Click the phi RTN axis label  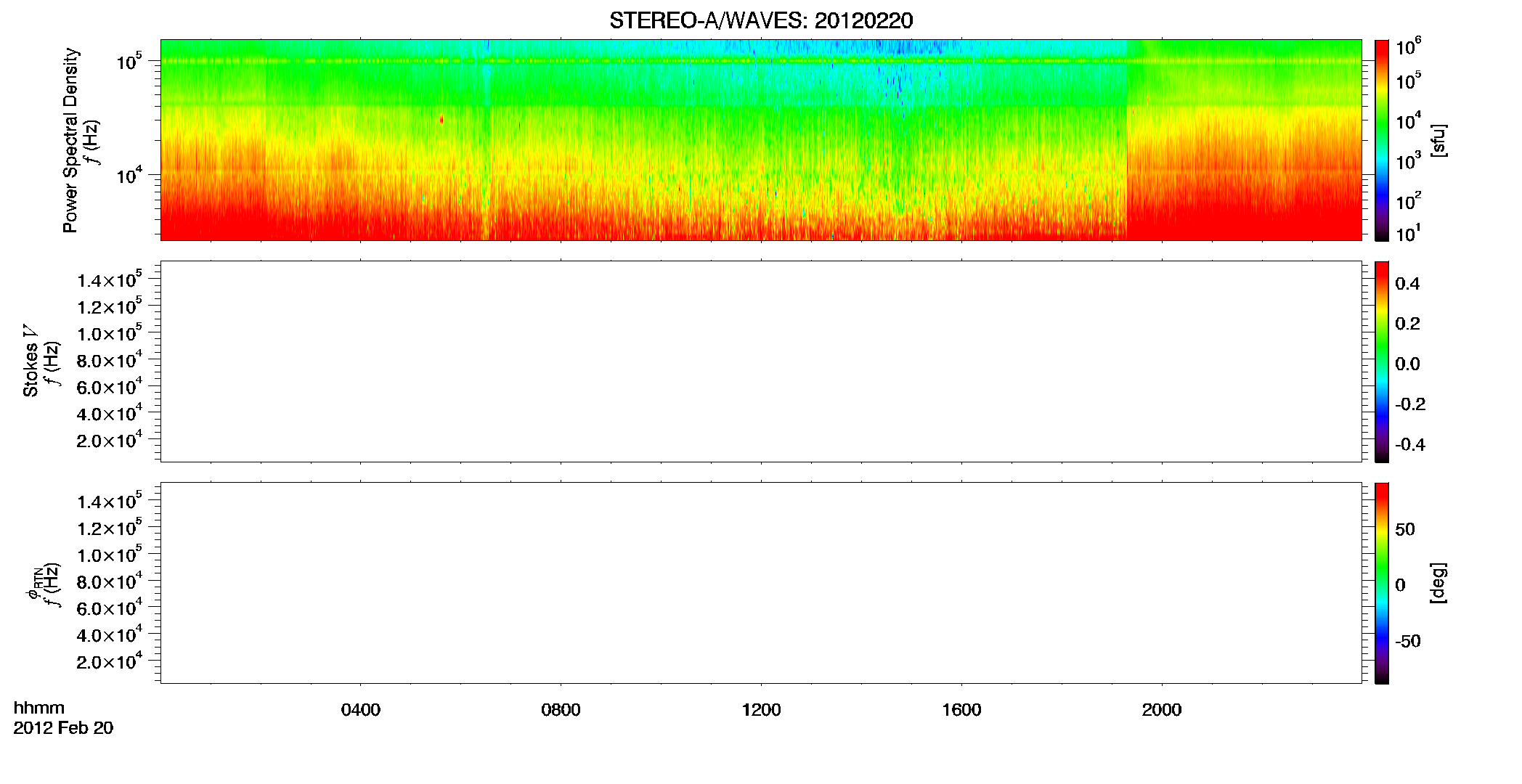[x=34, y=583]
